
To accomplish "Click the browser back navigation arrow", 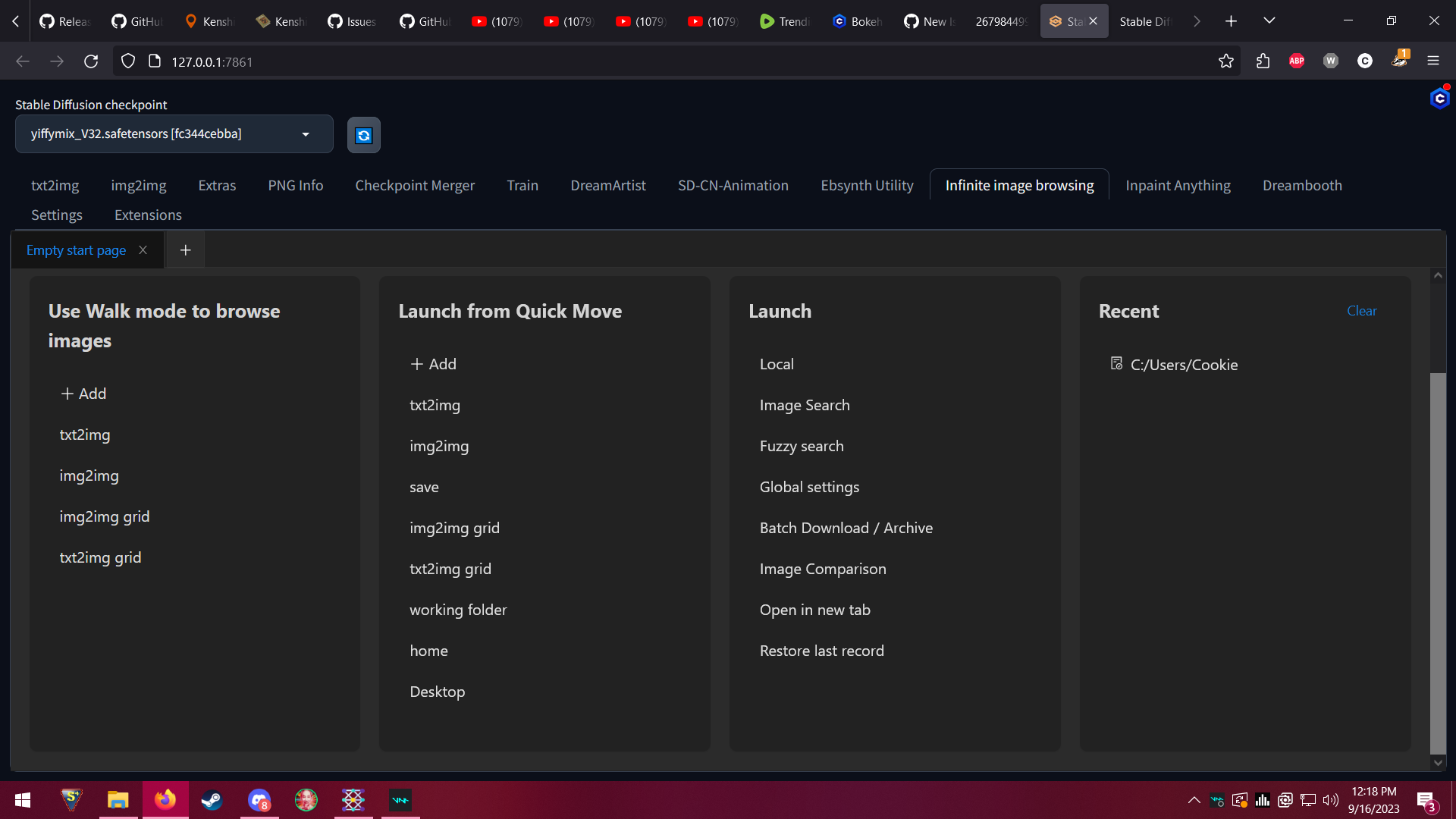I will [x=22, y=61].
